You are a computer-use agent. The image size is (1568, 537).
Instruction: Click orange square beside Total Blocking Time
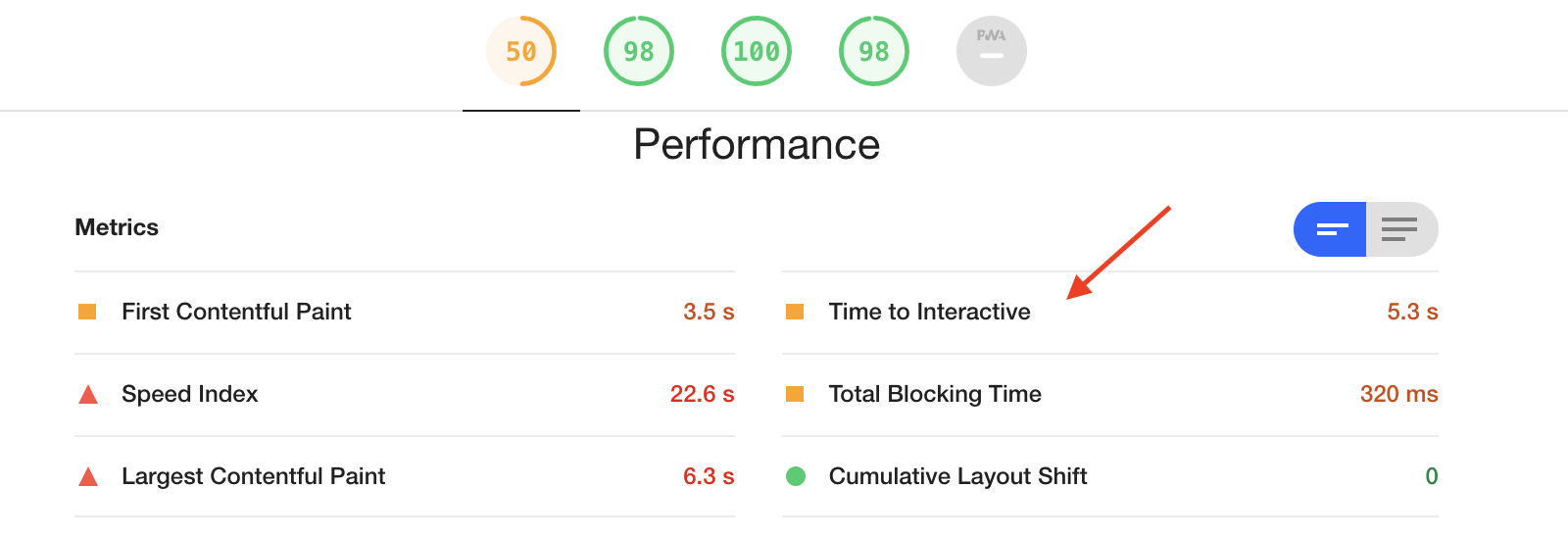pyautogui.click(x=795, y=394)
